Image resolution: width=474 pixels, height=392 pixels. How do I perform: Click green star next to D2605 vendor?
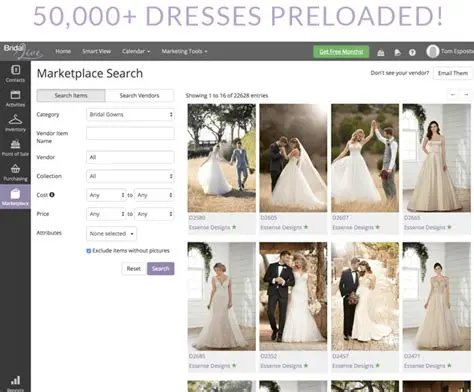306,227
